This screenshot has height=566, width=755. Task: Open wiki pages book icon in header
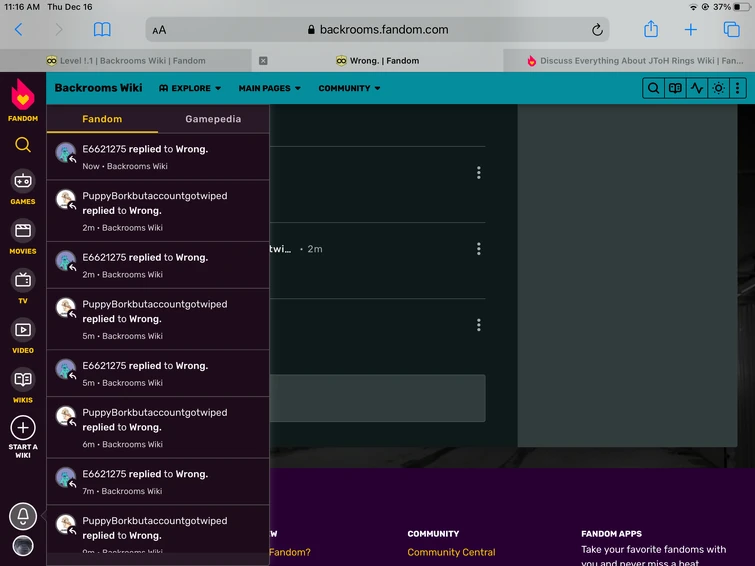675,88
